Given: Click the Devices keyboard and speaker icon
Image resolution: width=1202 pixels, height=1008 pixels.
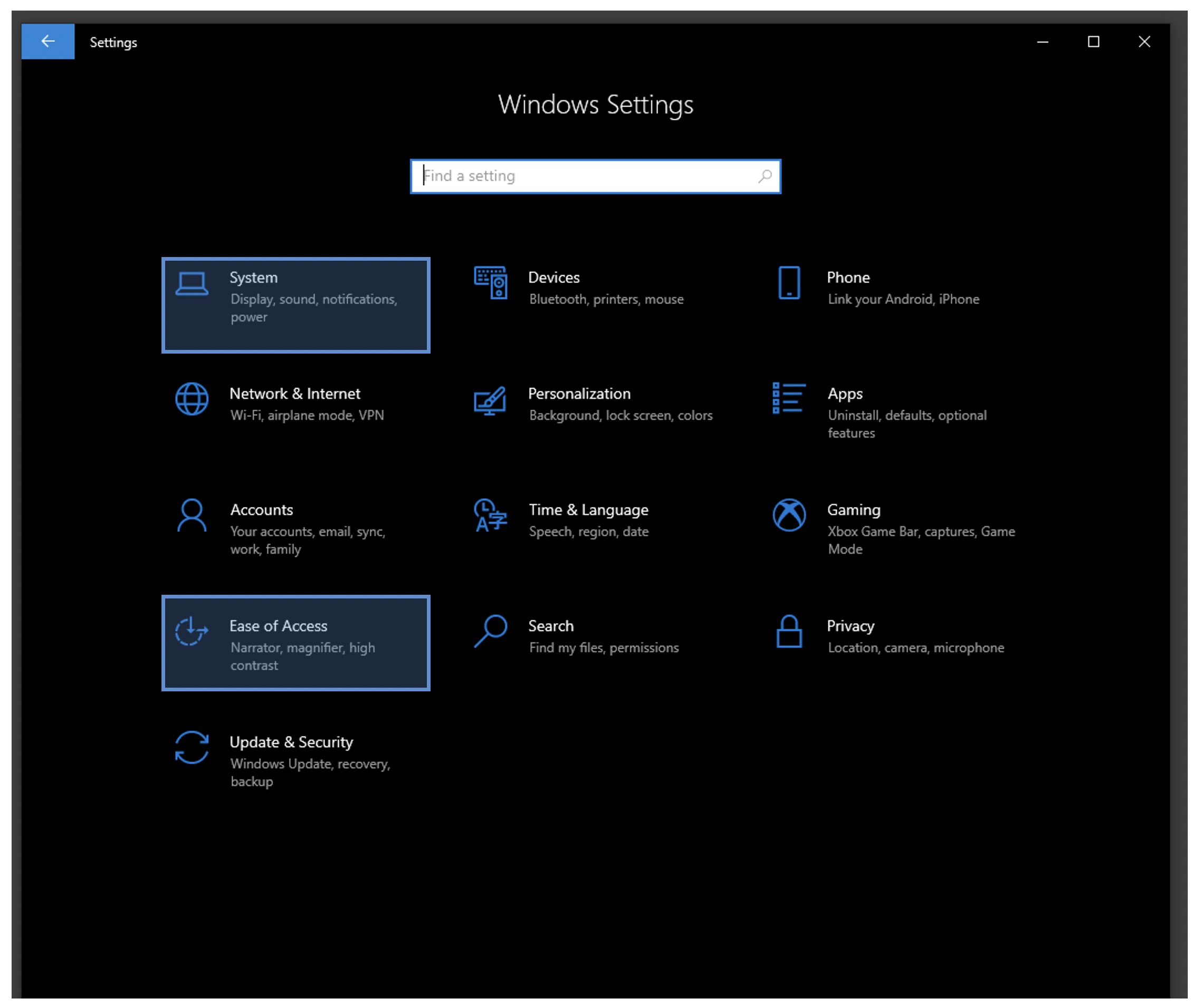Looking at the screenshot, I should point(491,283).
